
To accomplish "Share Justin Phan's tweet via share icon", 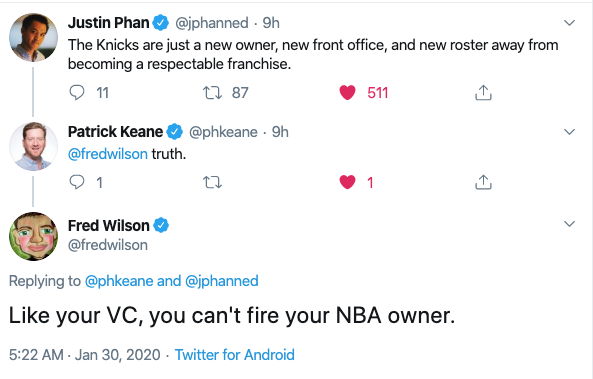I will [x=483, y=92].
